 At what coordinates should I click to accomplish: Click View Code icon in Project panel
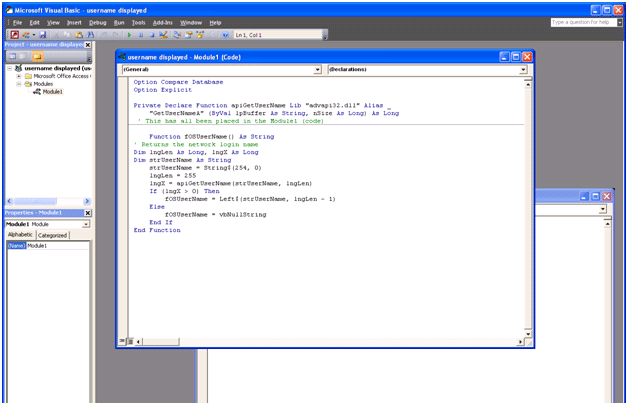point(11,57)
